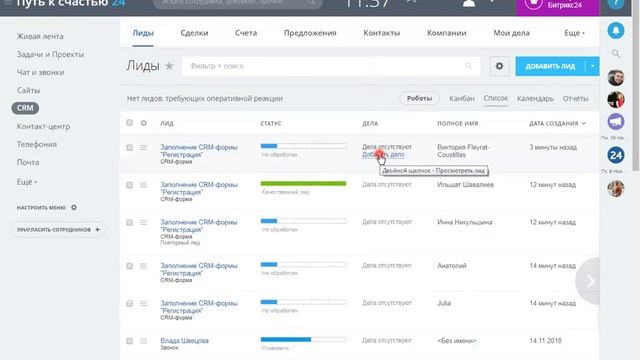
Task: Check the box for Julia lead
Action: 129,303
